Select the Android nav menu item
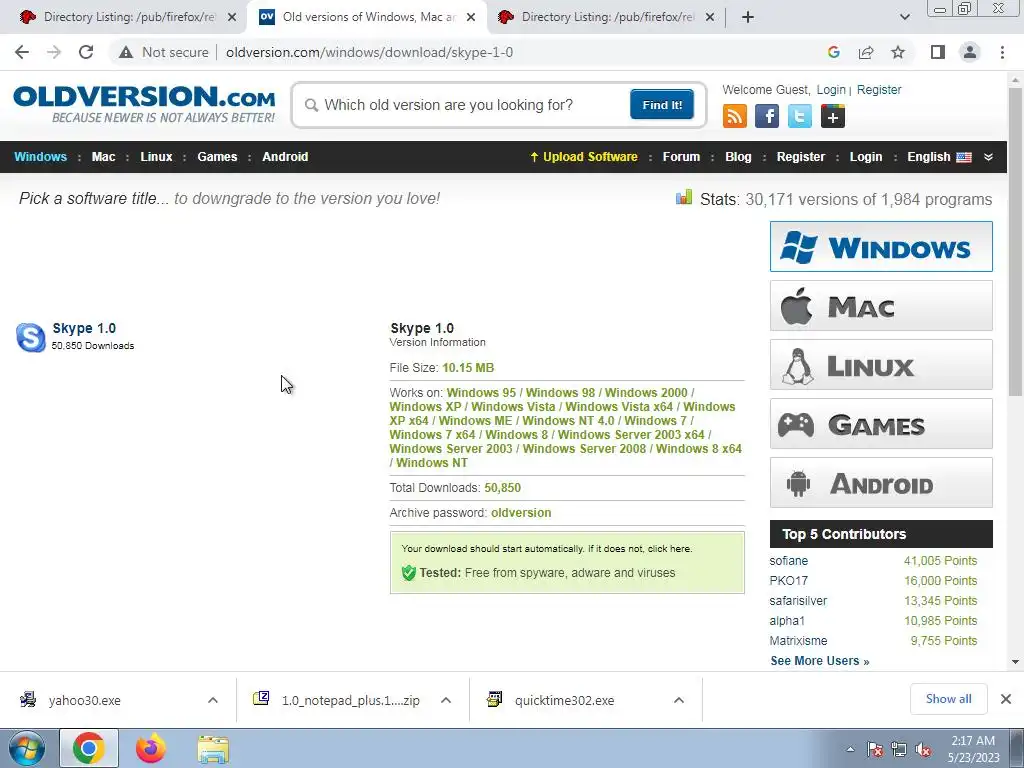This screenshot has height=768, width=1024. tap(285, 157)
